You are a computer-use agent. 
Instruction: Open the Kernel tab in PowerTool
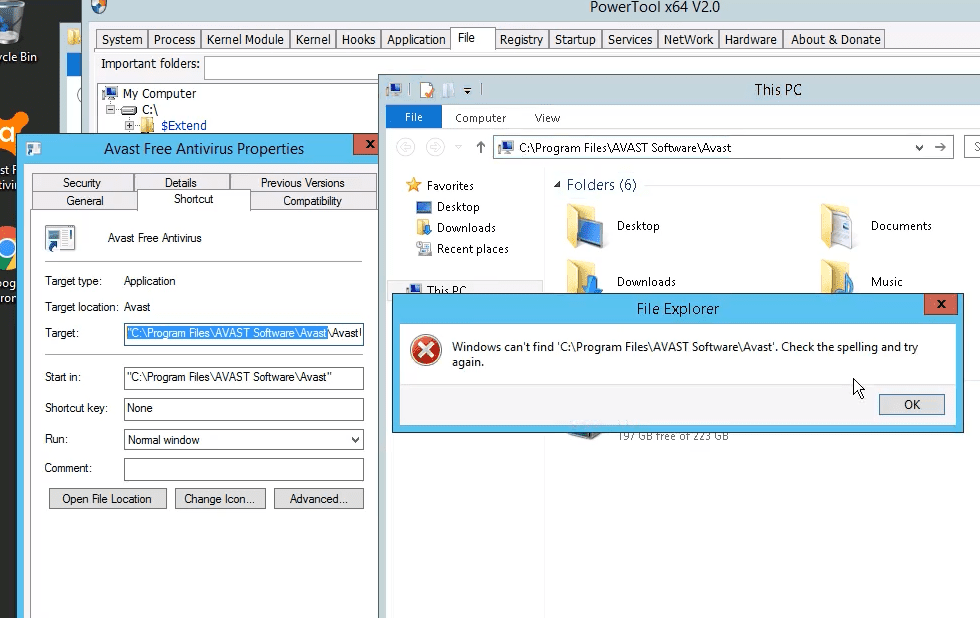tap(313, 39)
